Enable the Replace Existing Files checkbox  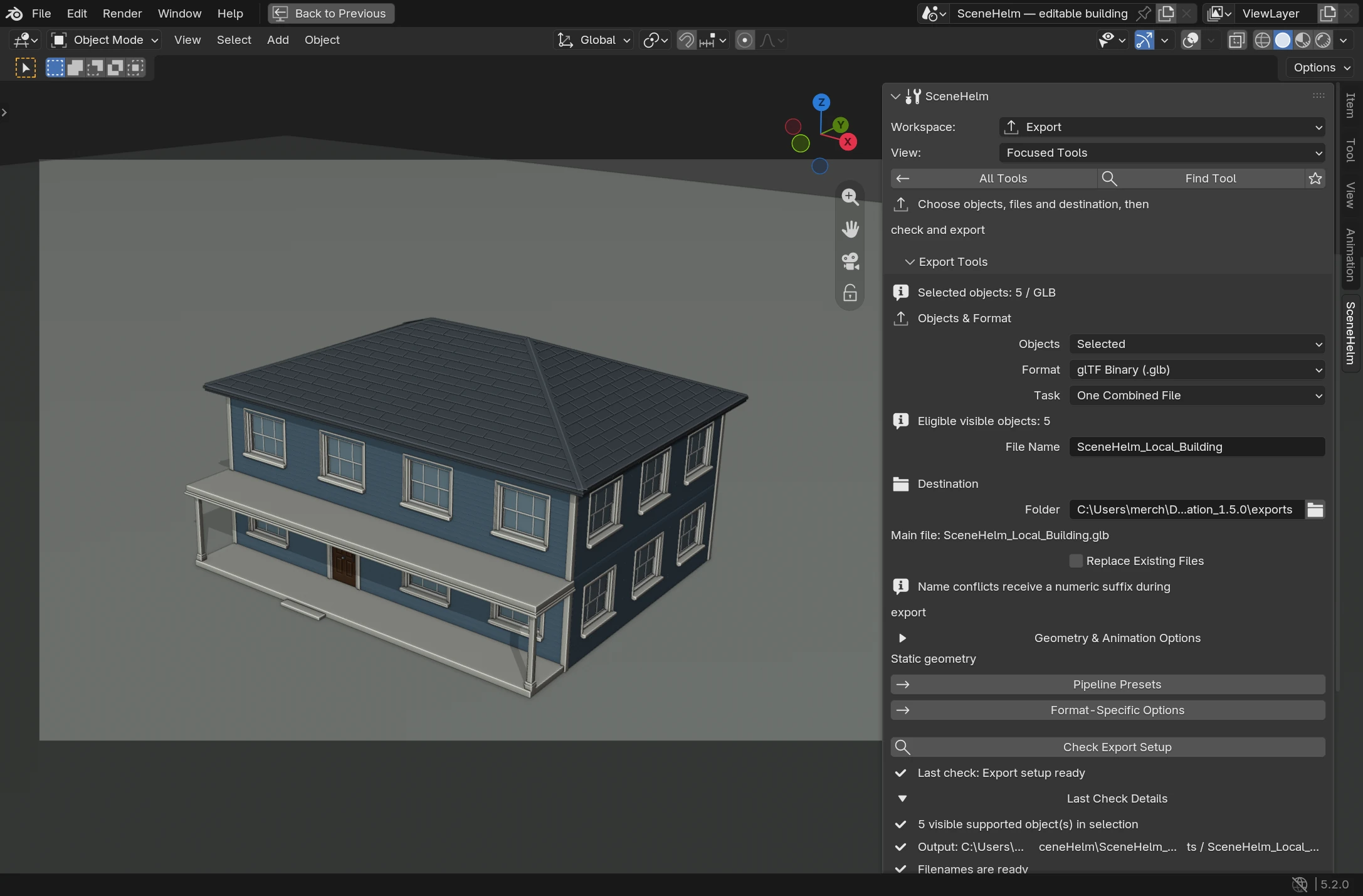[x=1076, y=561]
